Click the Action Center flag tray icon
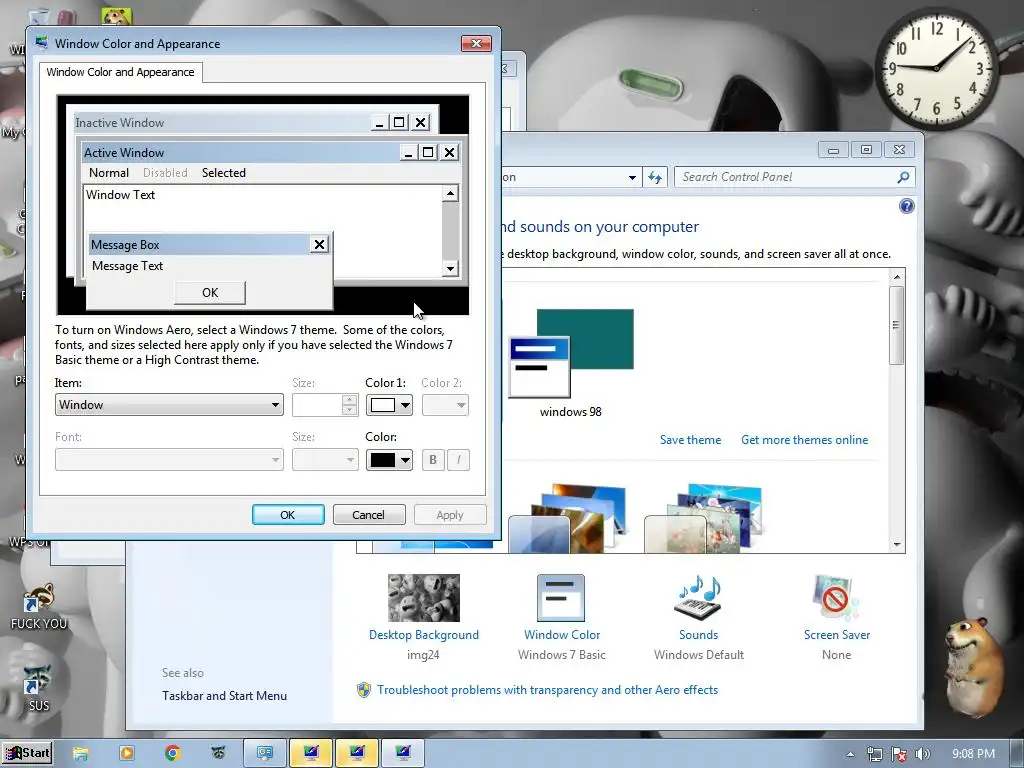The width and height of the screenshot is (1024, 768). 899,754
